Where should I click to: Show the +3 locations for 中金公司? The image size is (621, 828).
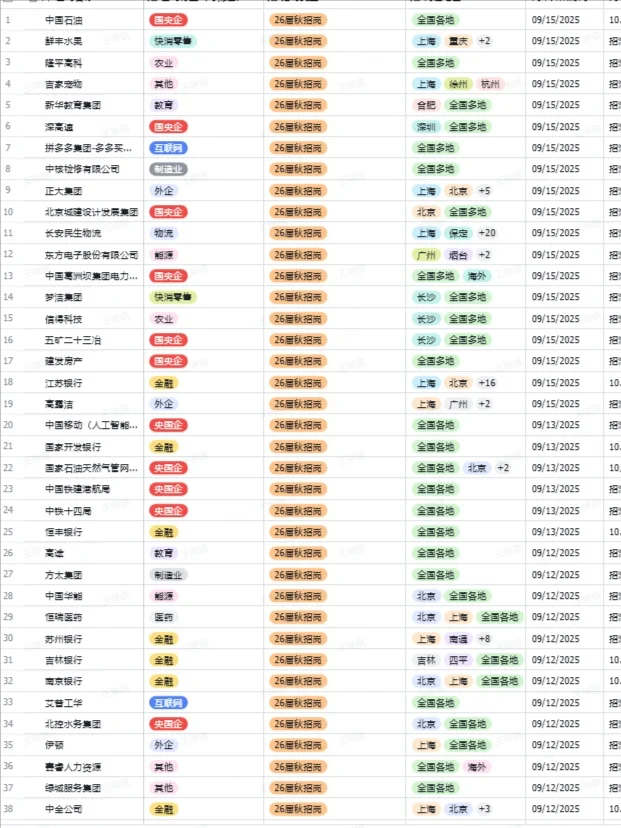pos(484,809)
